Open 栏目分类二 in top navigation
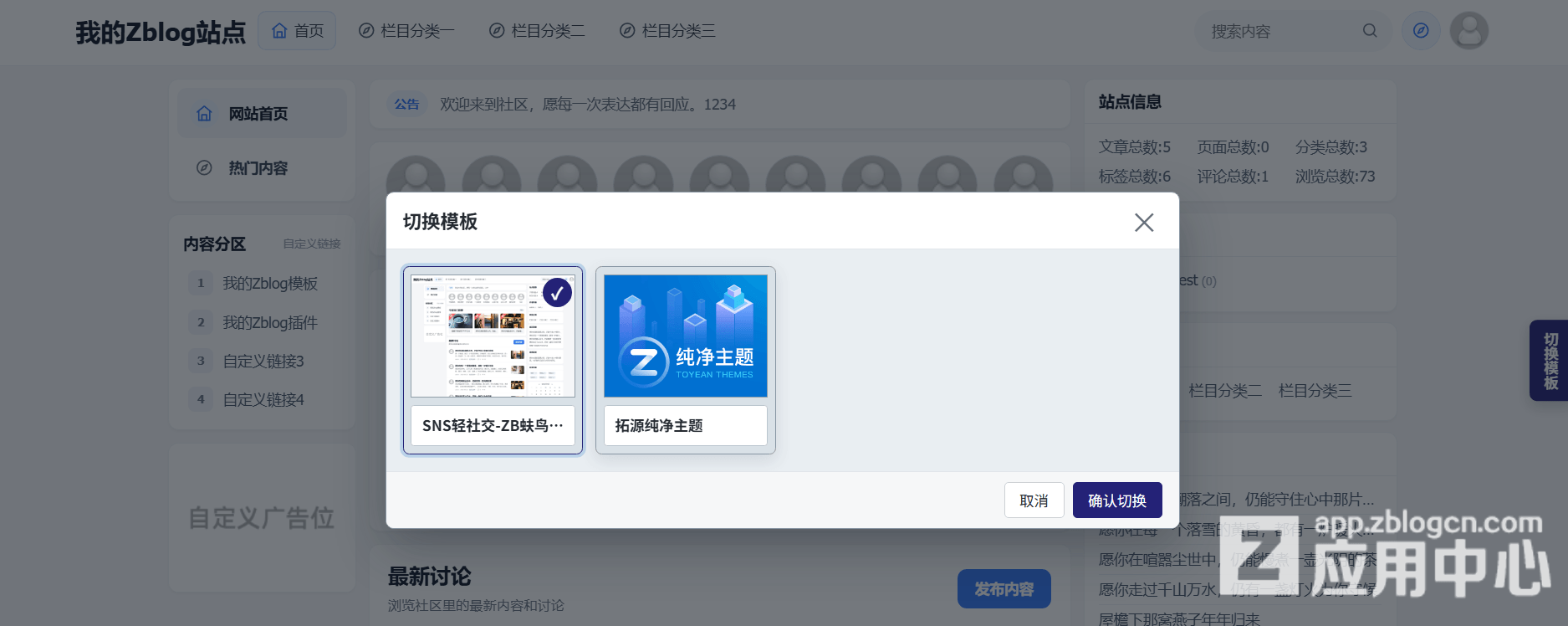 point(537,31)
